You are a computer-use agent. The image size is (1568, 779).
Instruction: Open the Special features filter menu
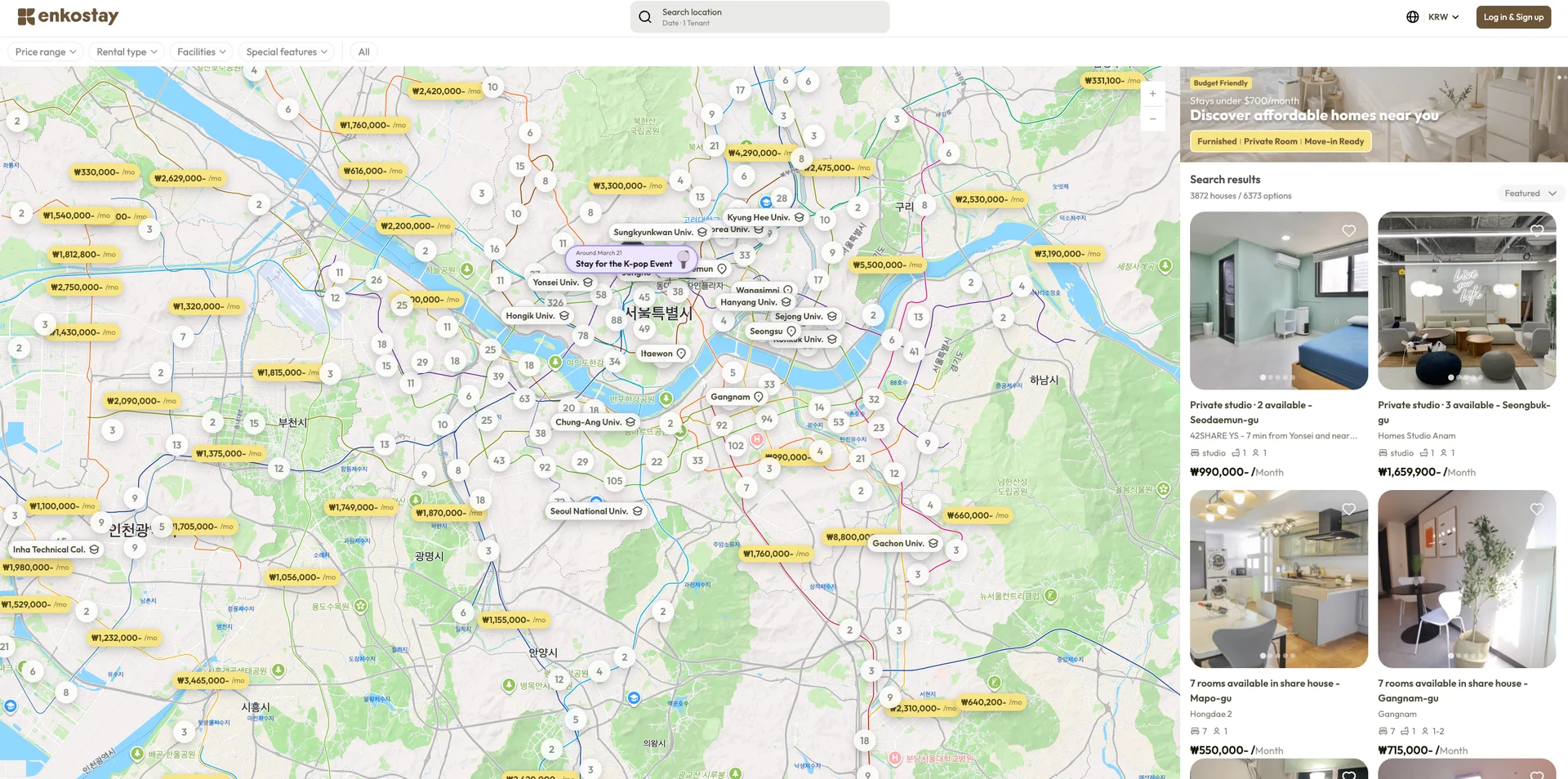[x=287, y=51]
